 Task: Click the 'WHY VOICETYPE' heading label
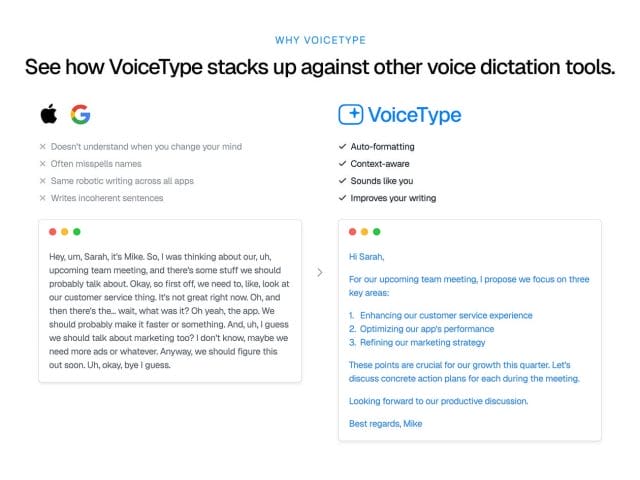pos(319,40)
